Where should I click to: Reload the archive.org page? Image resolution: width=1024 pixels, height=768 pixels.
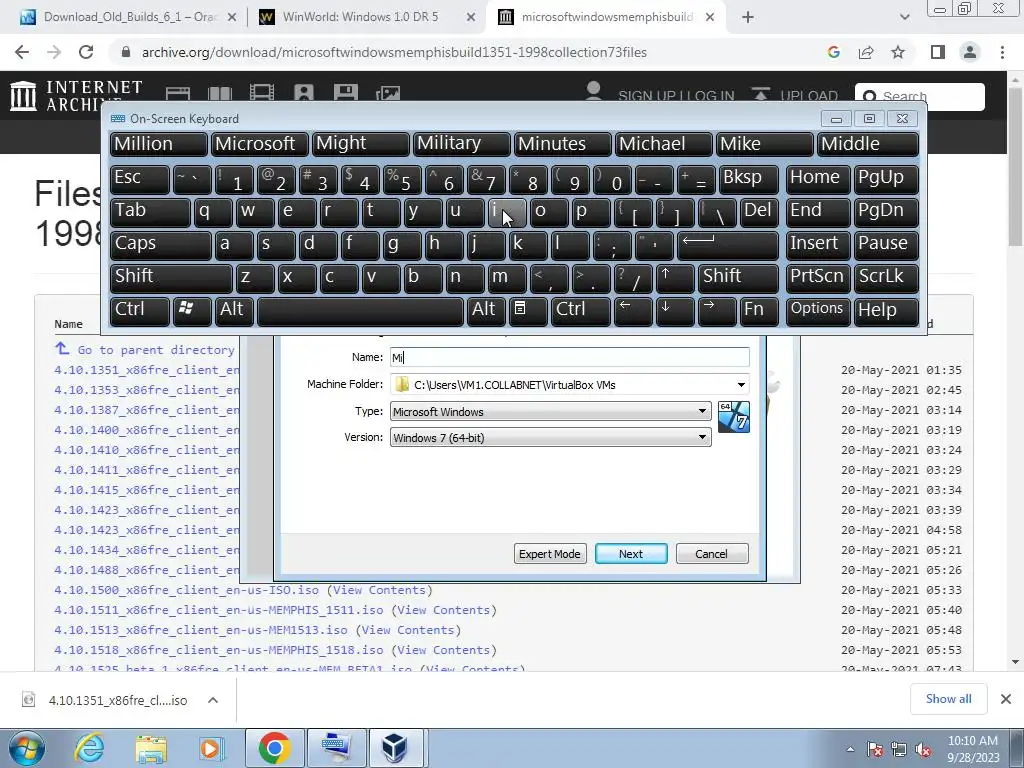click(86, 52)
